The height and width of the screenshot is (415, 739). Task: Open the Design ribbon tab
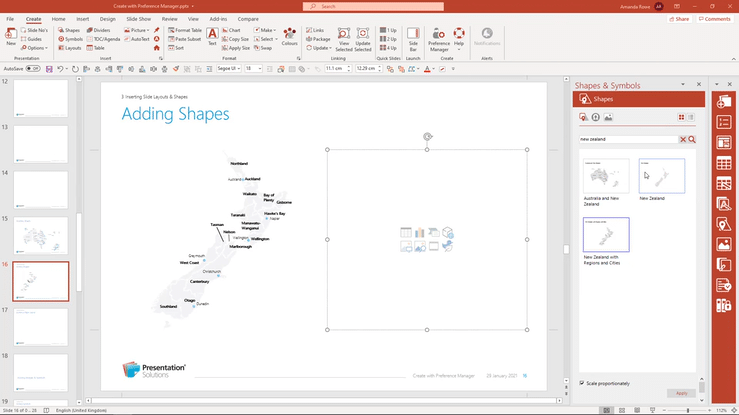click(x=107, y=18)
